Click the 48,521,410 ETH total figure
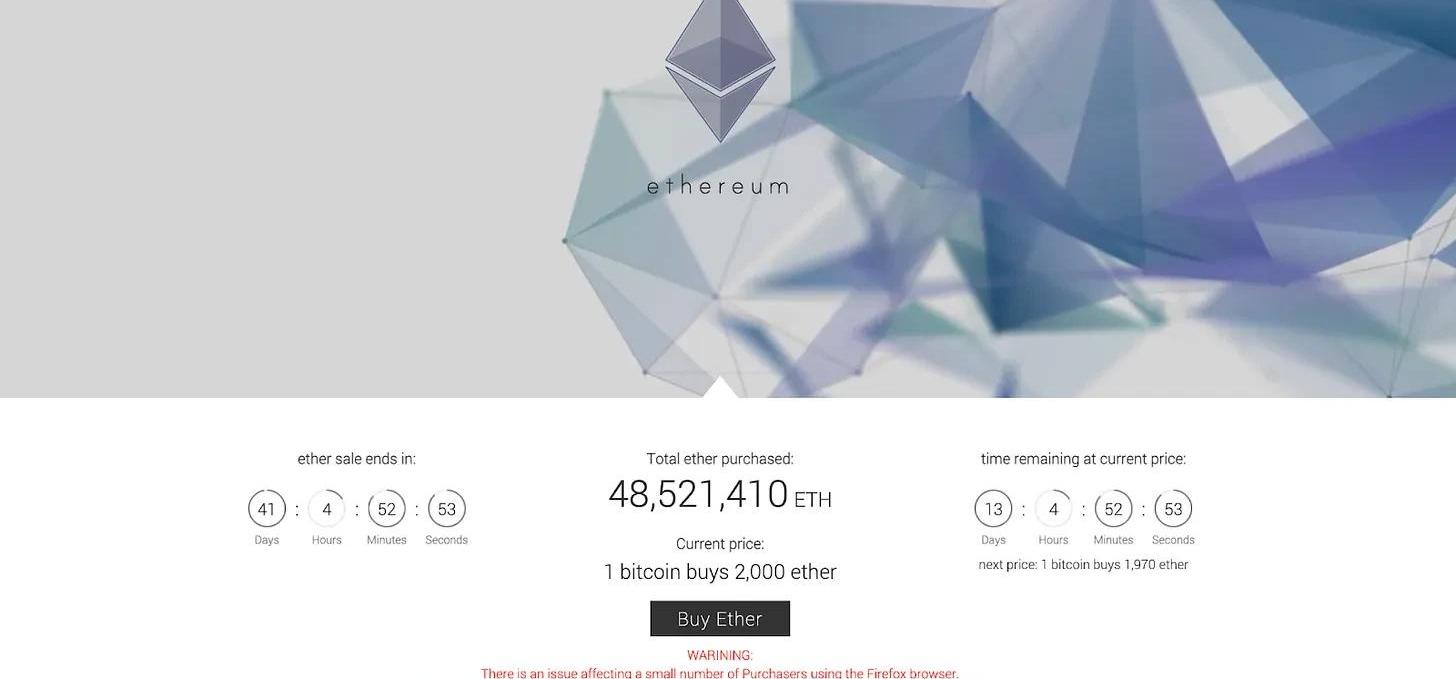Image resolution: width=1456 pixels, height=679 pixels. [720, 495]
